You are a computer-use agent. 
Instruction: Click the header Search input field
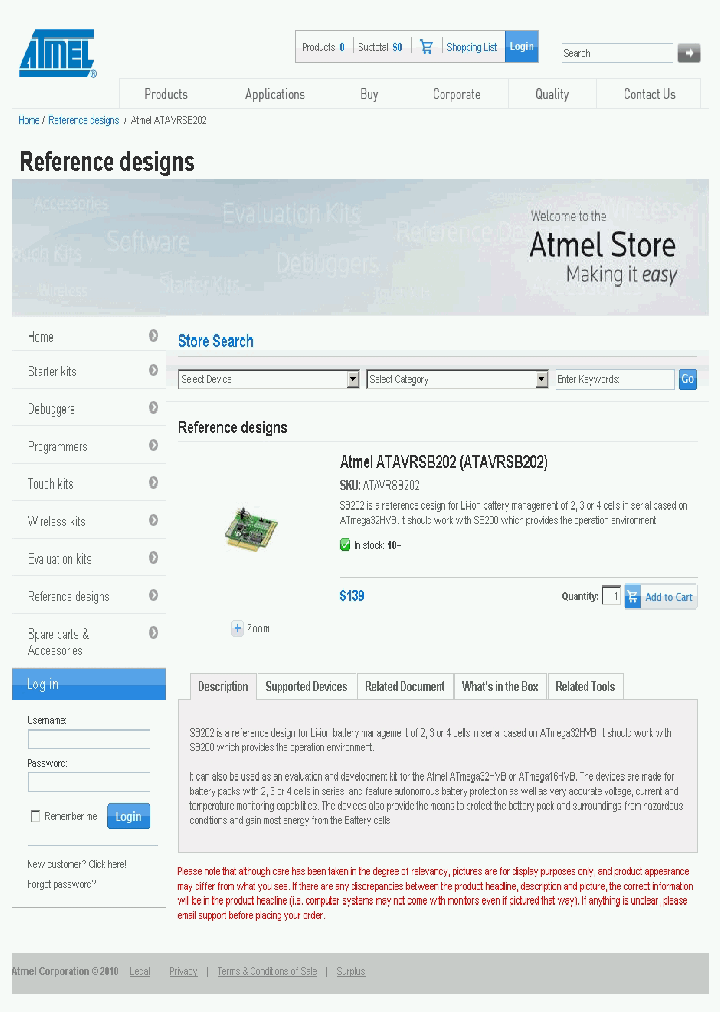pos(617,53)
